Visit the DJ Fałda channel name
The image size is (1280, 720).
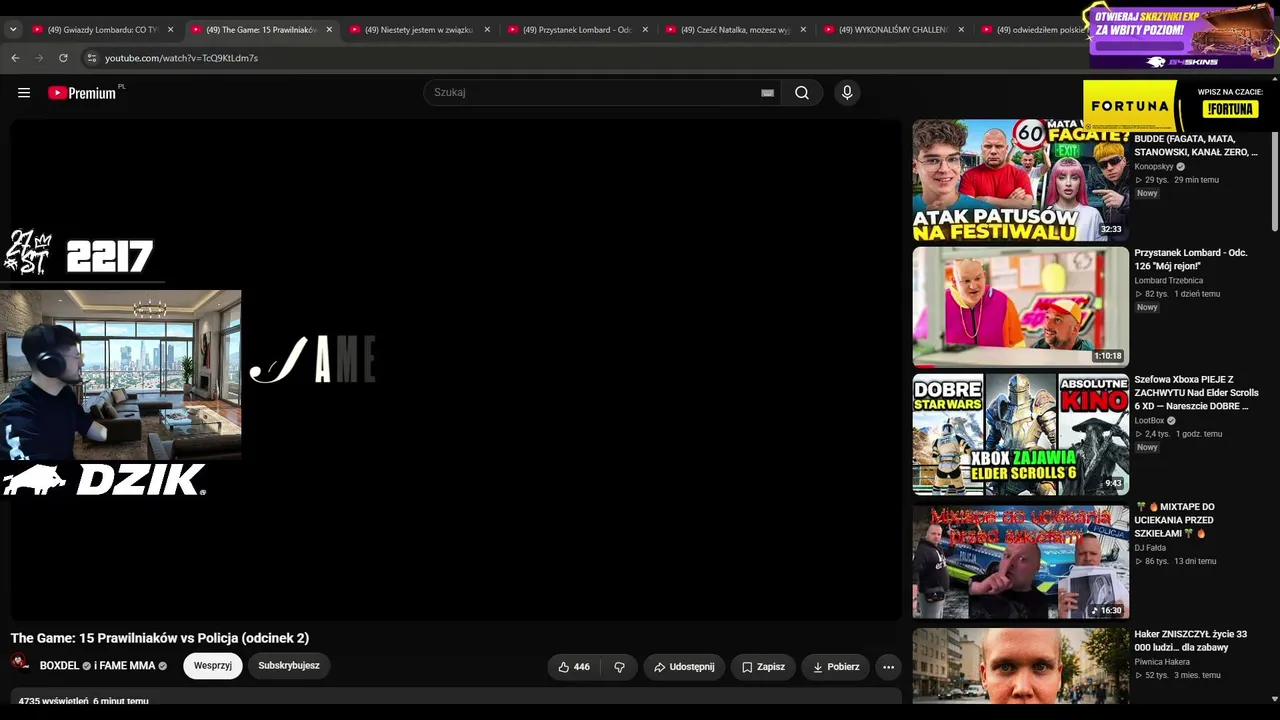(x=1151, y=548)
